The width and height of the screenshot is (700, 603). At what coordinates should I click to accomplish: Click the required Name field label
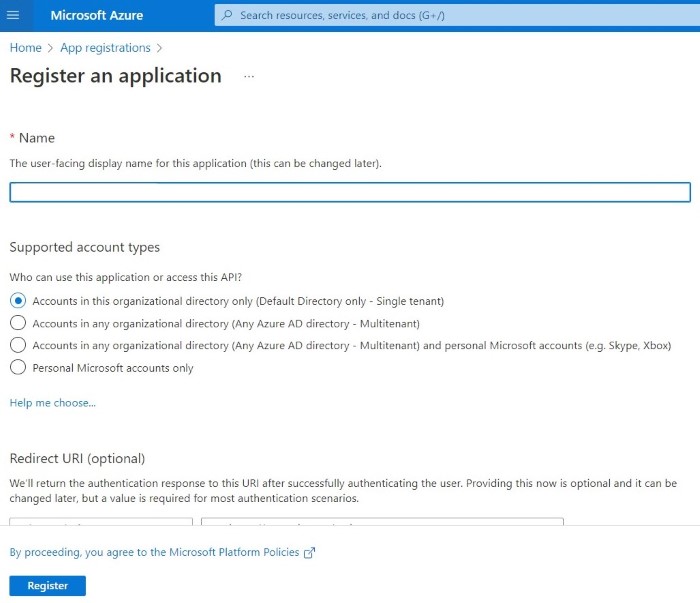point(32,138)
